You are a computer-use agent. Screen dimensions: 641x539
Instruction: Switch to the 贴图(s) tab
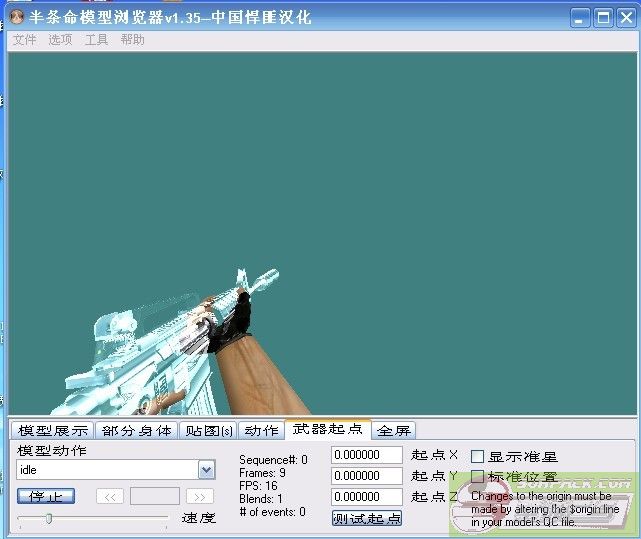click(x=208, y=431)
